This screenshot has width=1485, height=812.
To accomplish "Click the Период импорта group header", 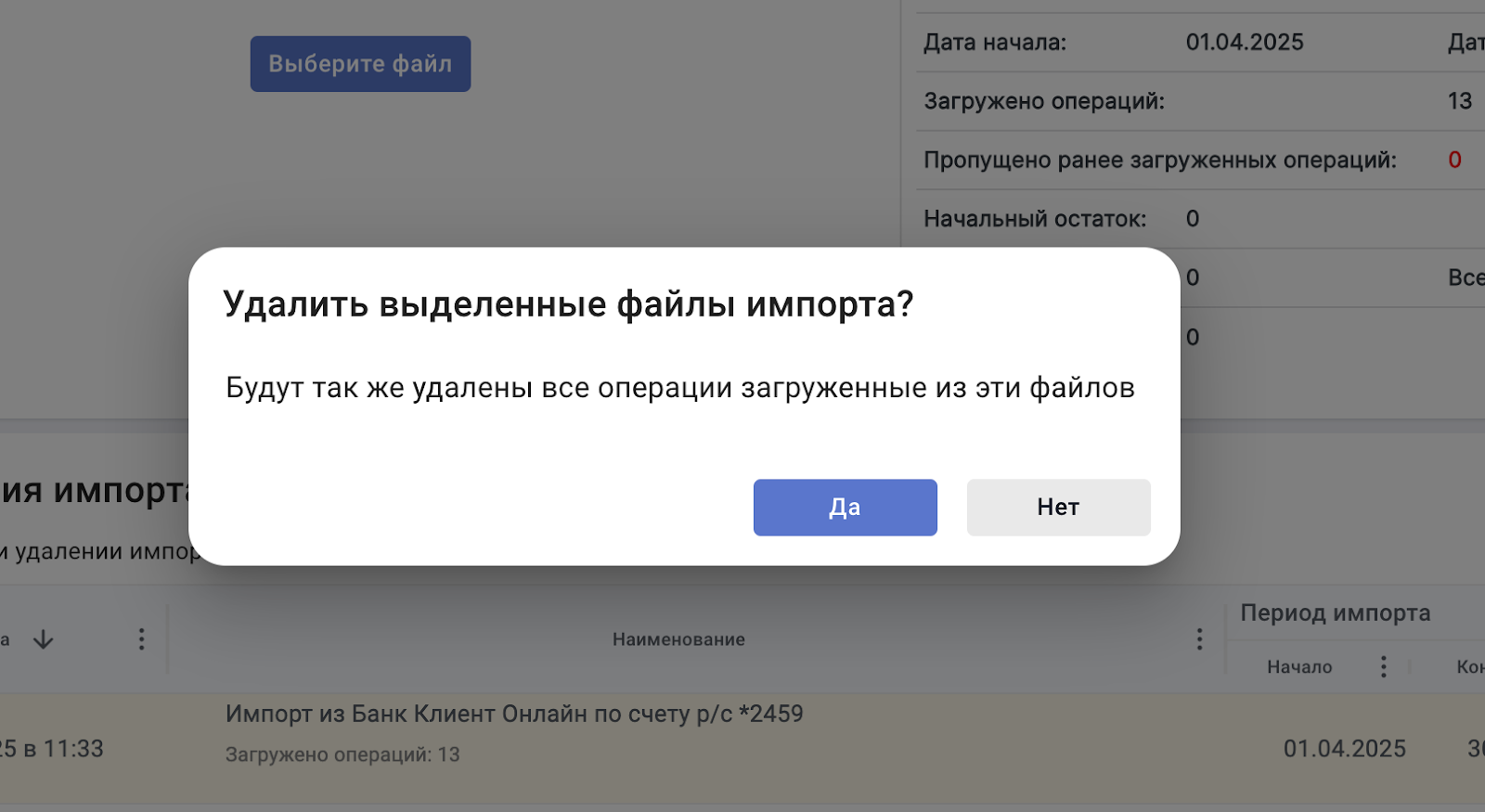I will tap(1335, 613).
